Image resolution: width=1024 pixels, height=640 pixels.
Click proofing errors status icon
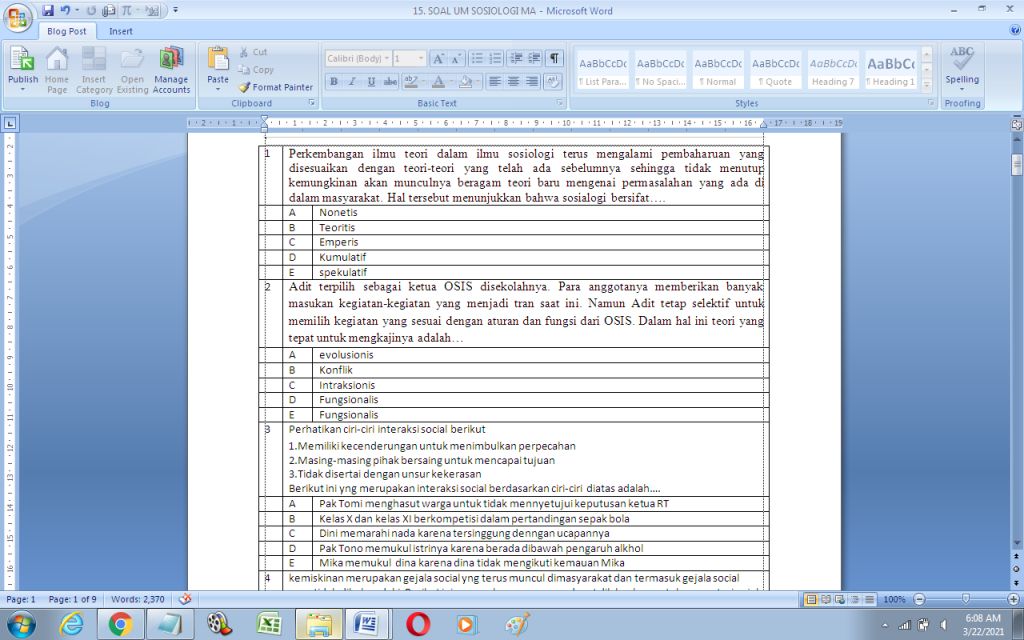(x=185, y=599)
